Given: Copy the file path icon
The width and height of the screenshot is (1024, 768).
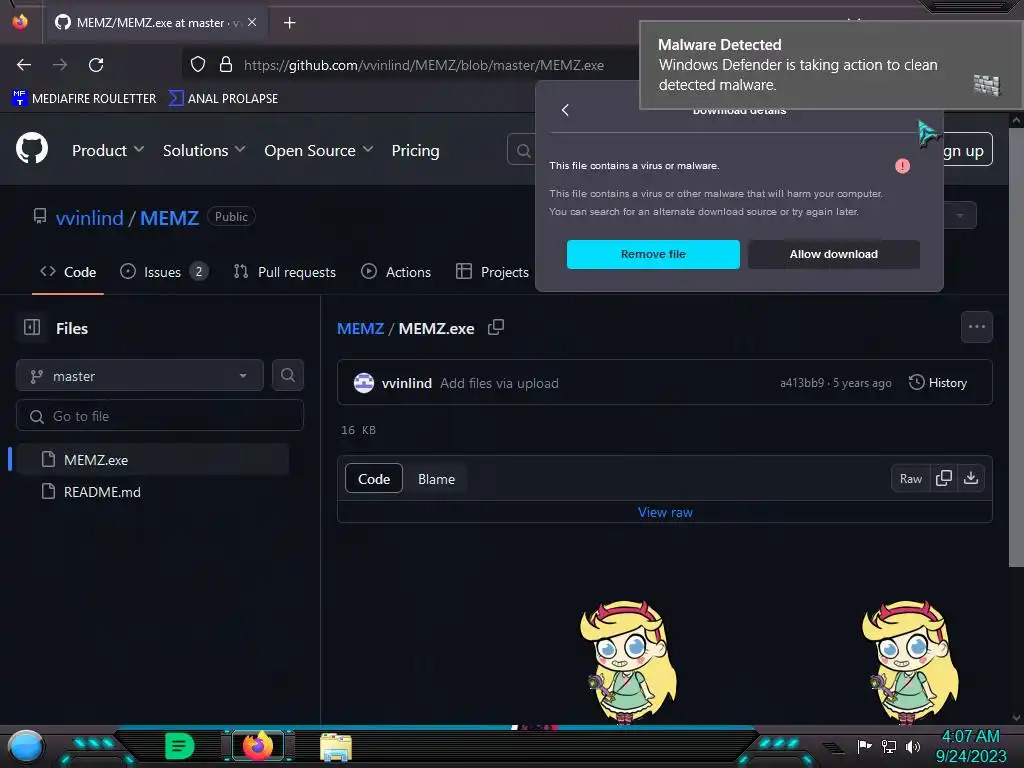Looking at the screenshot, I should click(496, 327).
